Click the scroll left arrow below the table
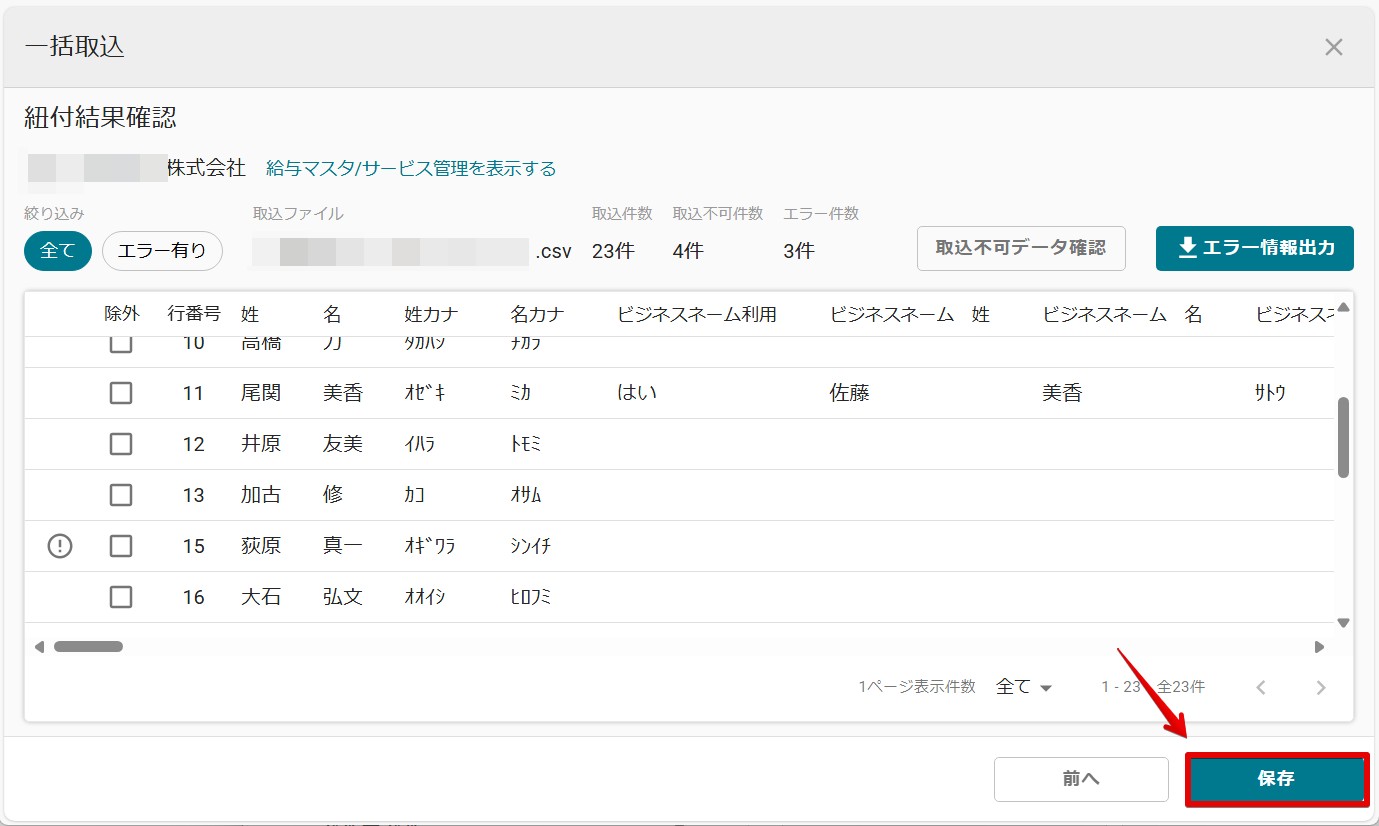1379x826 pixels. [x=40, y=647]
